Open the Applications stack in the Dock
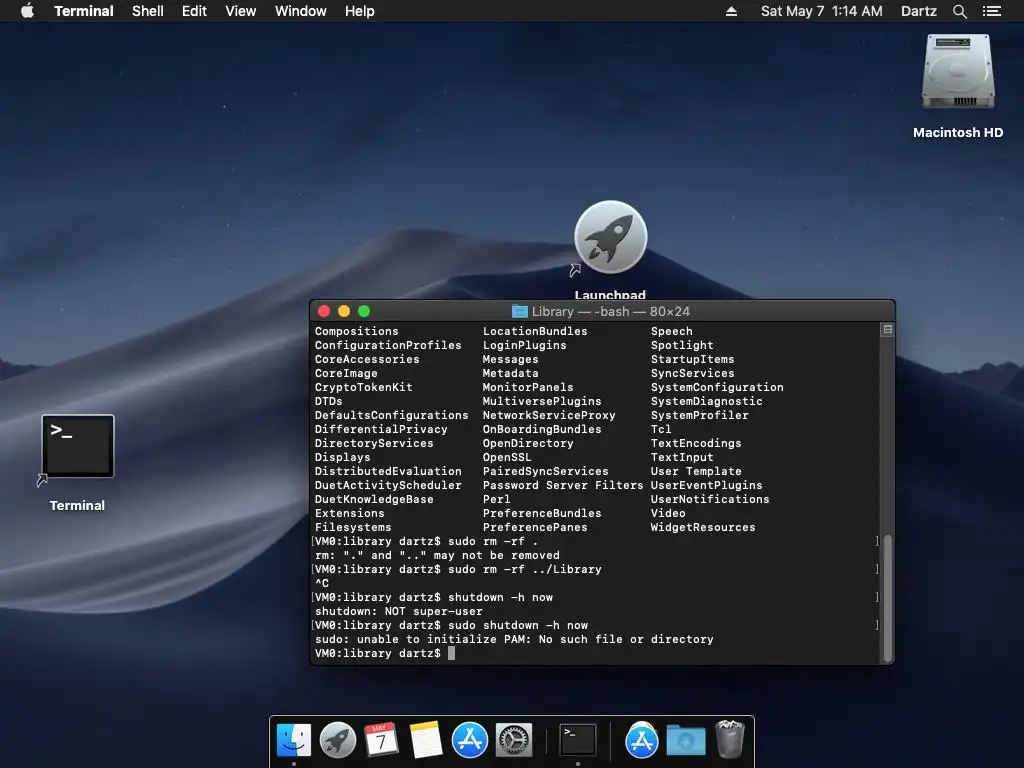The width and height of the screenshot is (1024, 768). click(642, 741)
